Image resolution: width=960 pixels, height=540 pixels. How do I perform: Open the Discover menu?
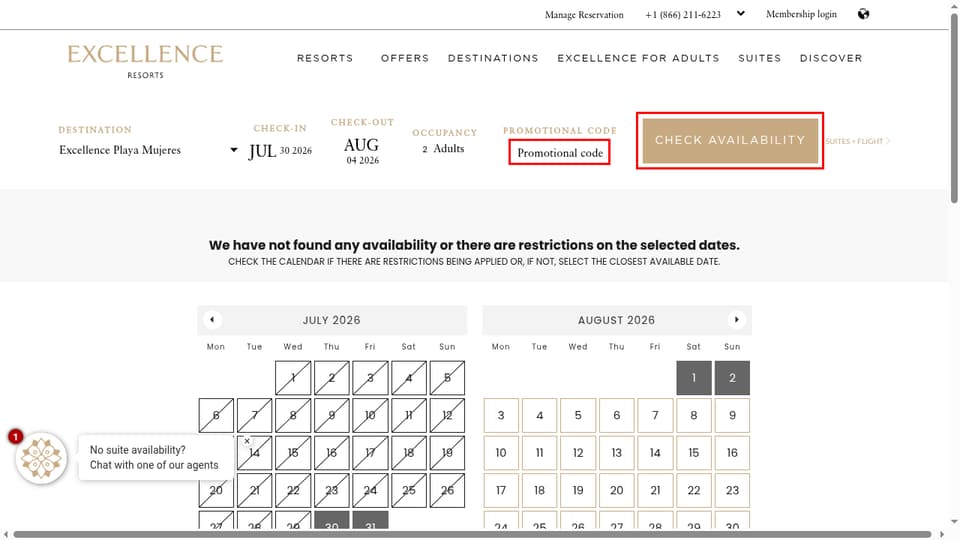831,58
